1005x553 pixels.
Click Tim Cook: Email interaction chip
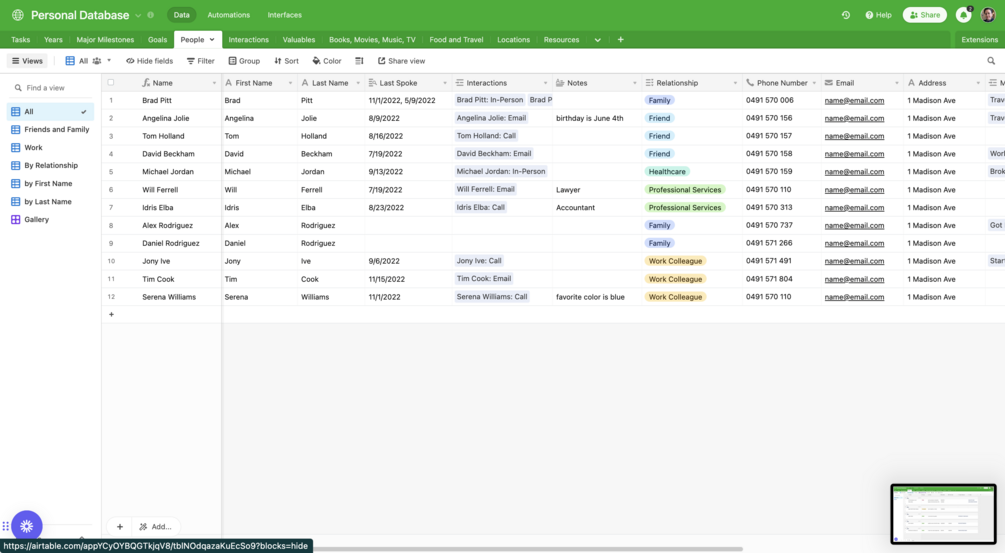483,279
